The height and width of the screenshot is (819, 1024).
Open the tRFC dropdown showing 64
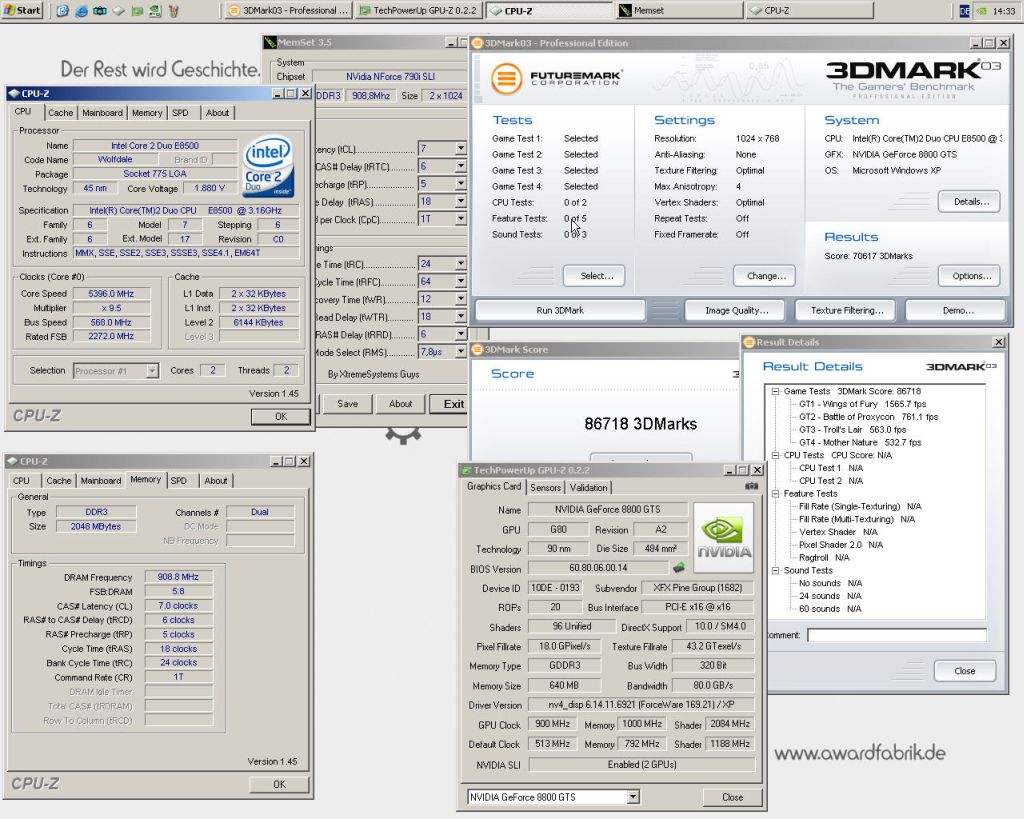click(460, 281)
